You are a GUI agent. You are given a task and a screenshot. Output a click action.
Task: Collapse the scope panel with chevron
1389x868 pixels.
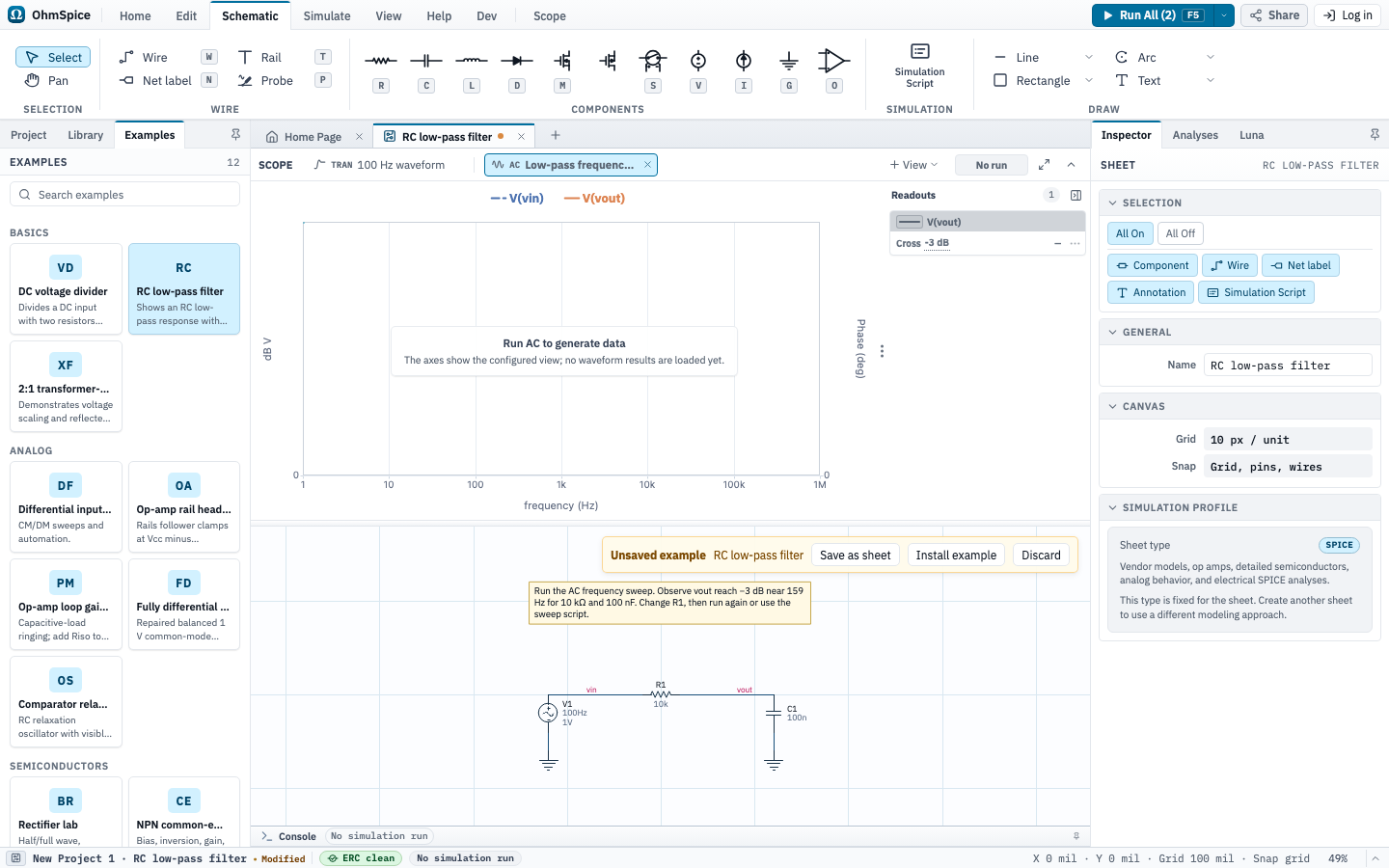pyautogui.click(x=1071, y=165)
